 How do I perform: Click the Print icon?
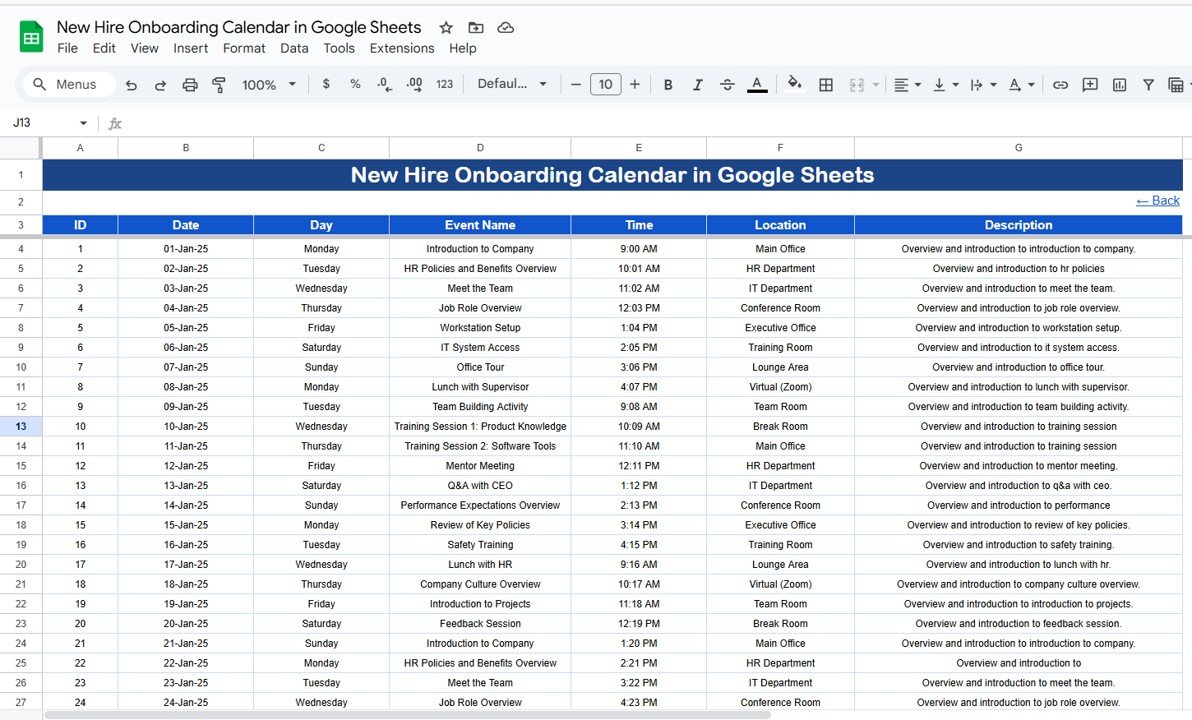click(190, 85)
